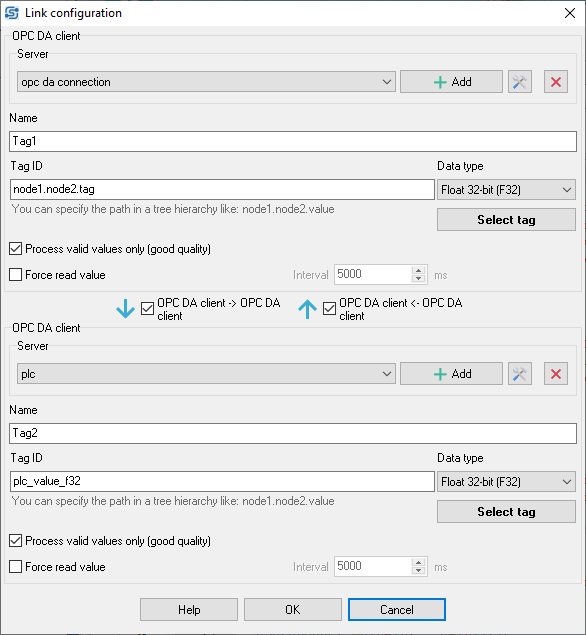Viewport: 586px width, 635px height.
Task: Increase the lower Interval spinner value
Action: 418,562
